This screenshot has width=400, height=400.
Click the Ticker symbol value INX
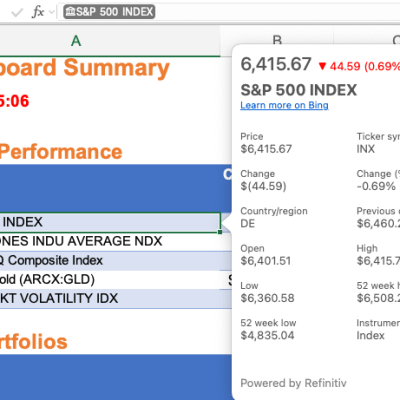pos(366,149)
